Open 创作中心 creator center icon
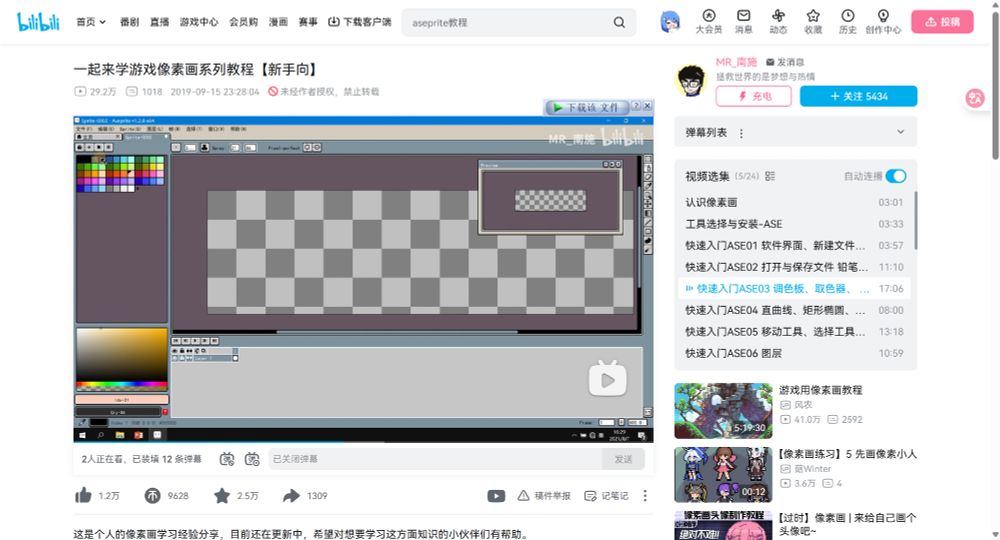 click(x=883, y=22)
